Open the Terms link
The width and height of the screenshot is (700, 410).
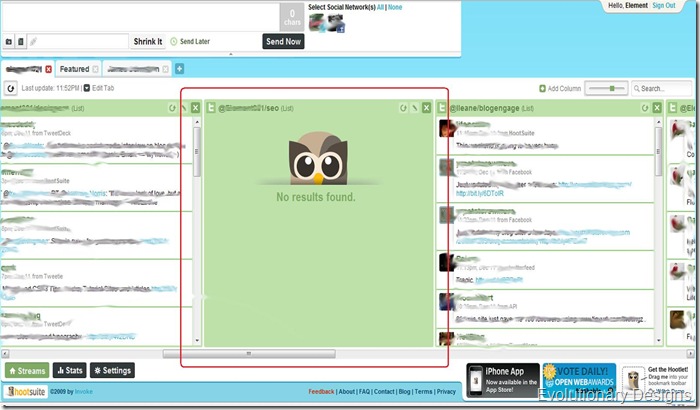click(x=423, y=392)
